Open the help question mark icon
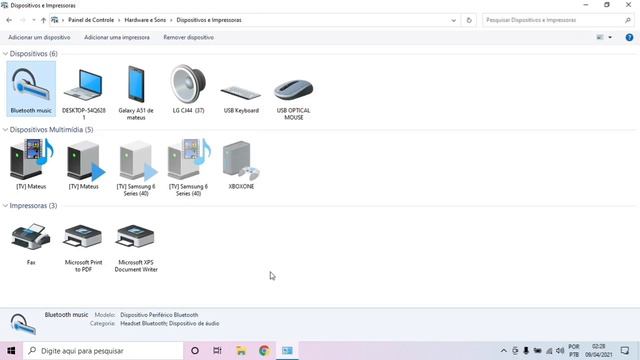640x360 pixels. coord(629,37)
